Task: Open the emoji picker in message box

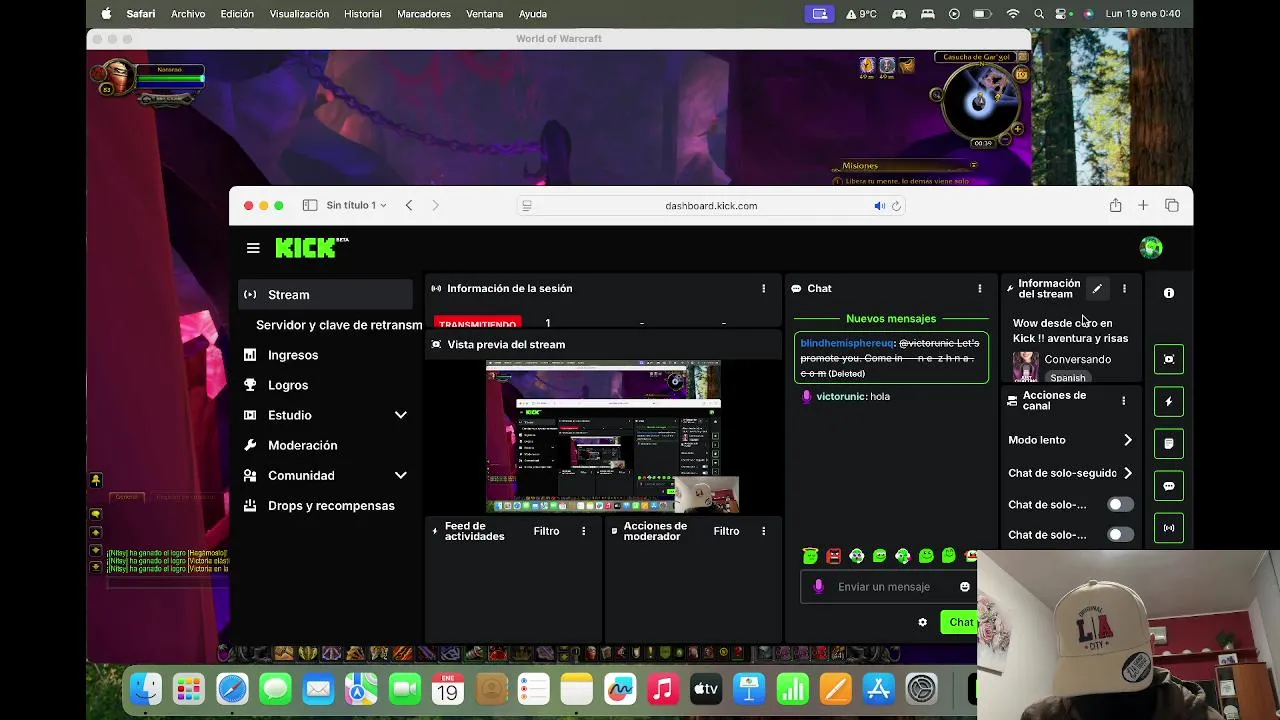Action: 964,587
